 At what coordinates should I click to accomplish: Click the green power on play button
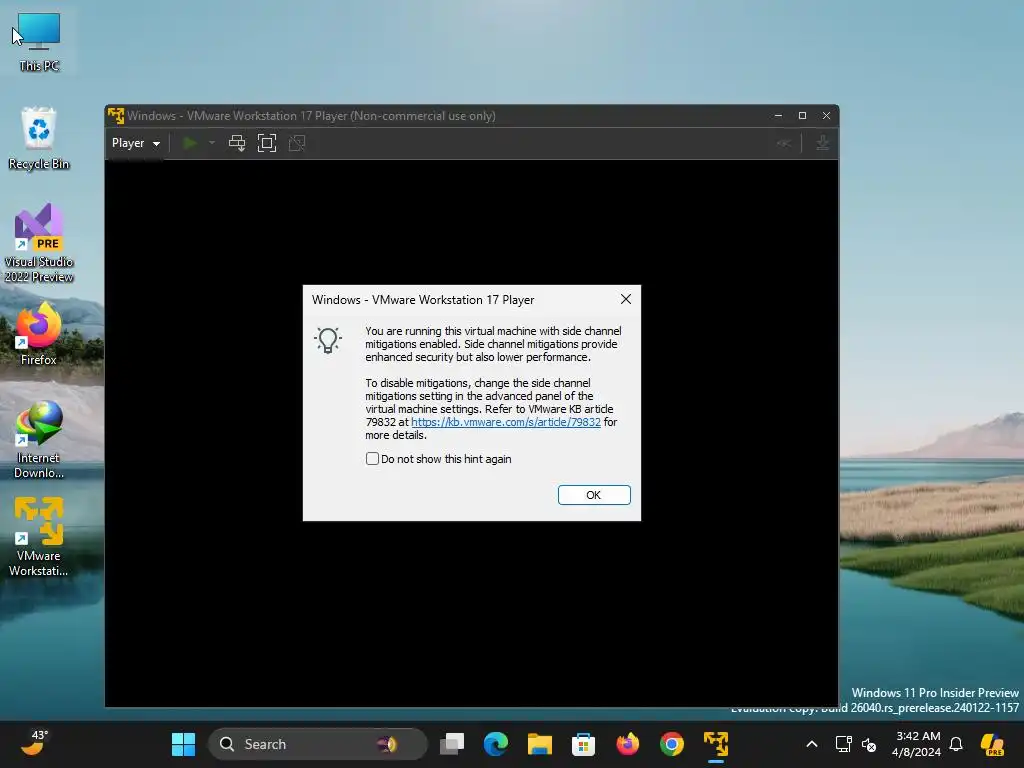[189, 143]
